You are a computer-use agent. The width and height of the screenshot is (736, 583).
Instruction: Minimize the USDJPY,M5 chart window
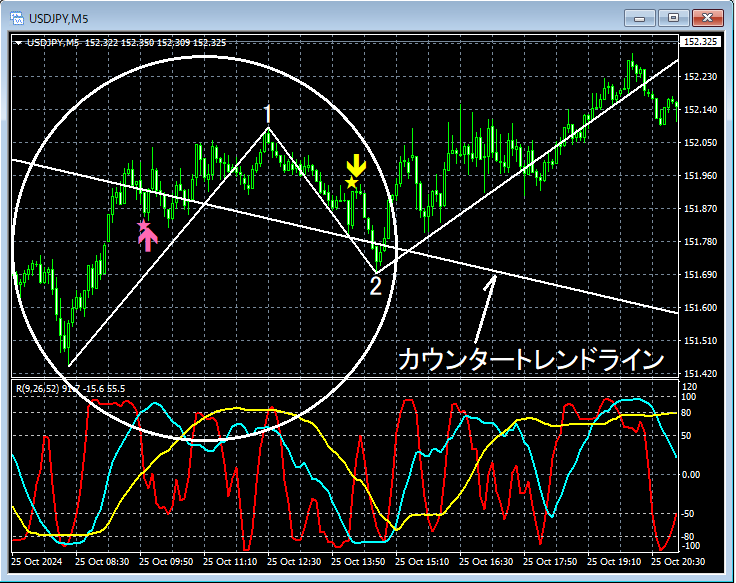tap(639, 18)
